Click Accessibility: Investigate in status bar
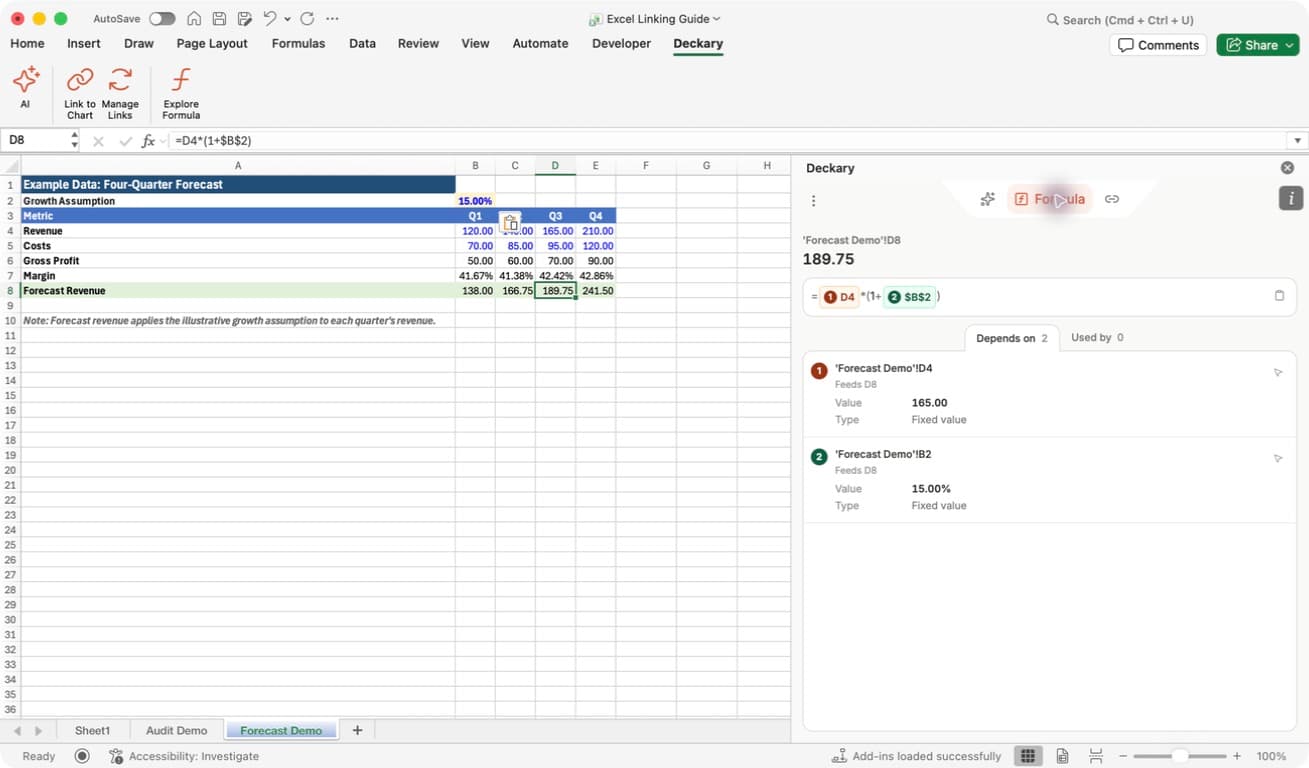 (x=184, y=757)
